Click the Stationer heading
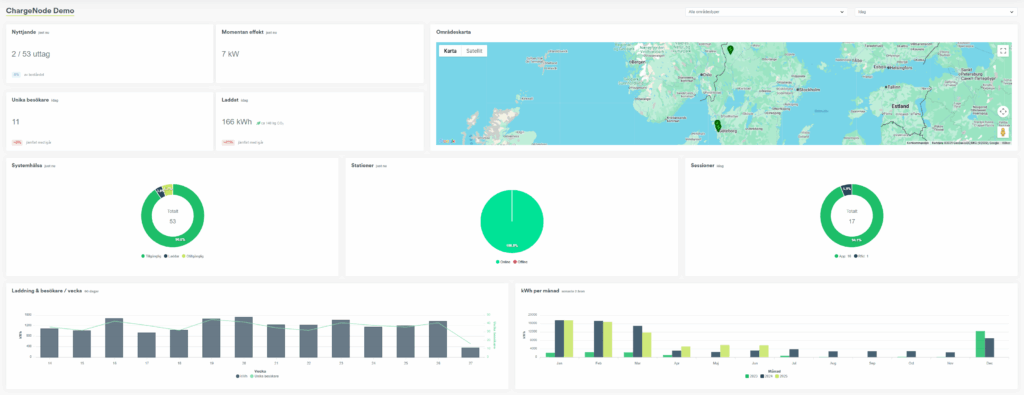 [362, 165]
